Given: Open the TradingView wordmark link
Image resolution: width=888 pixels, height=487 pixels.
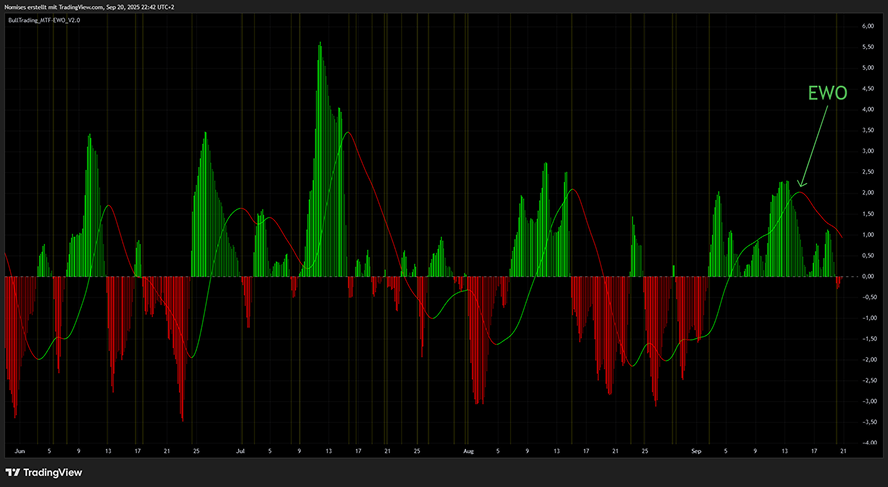Looking at the screenshot, I should click(52, 472).
